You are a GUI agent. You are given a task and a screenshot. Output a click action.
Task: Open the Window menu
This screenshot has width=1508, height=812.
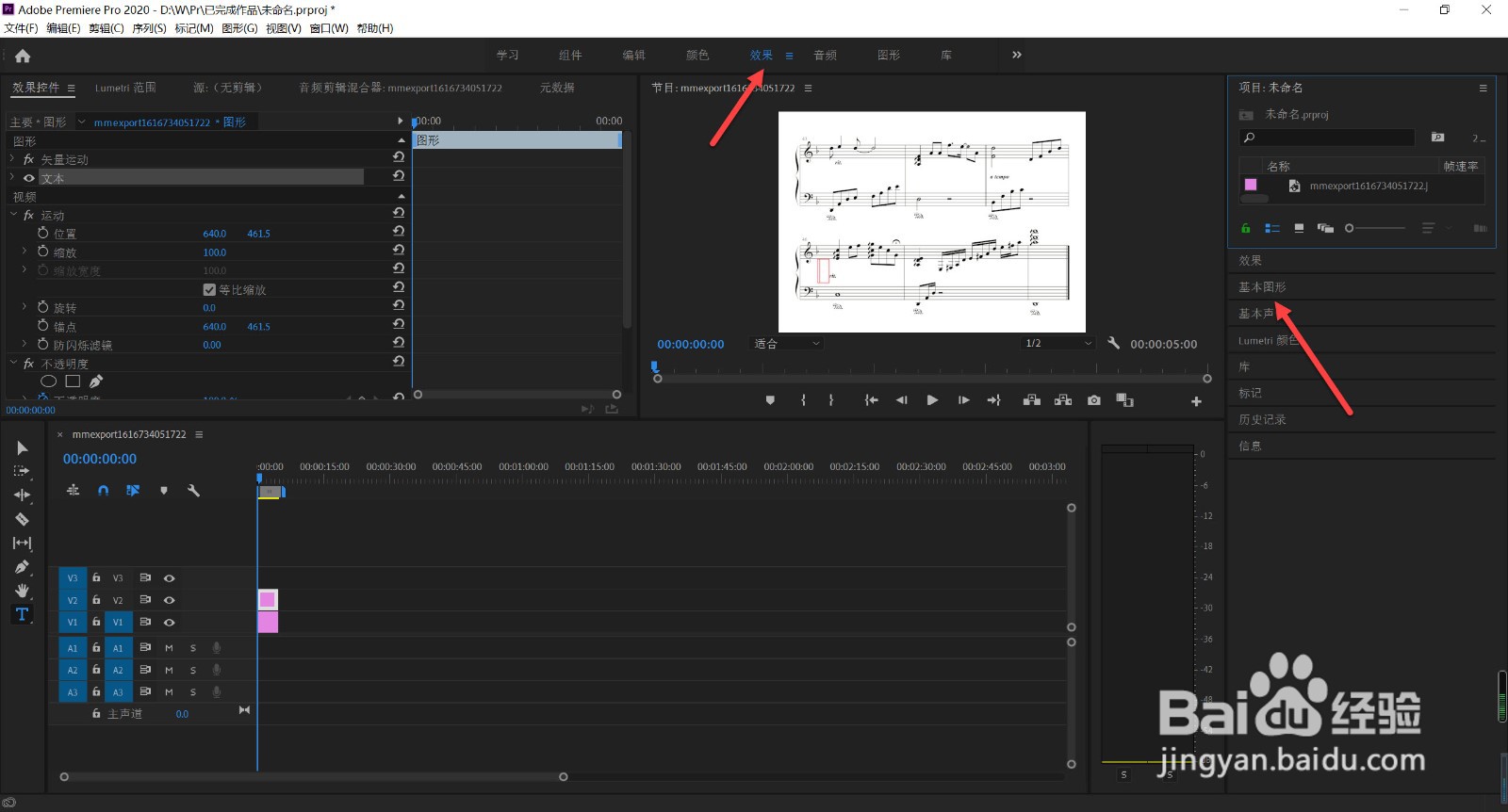tap(329, 28)
